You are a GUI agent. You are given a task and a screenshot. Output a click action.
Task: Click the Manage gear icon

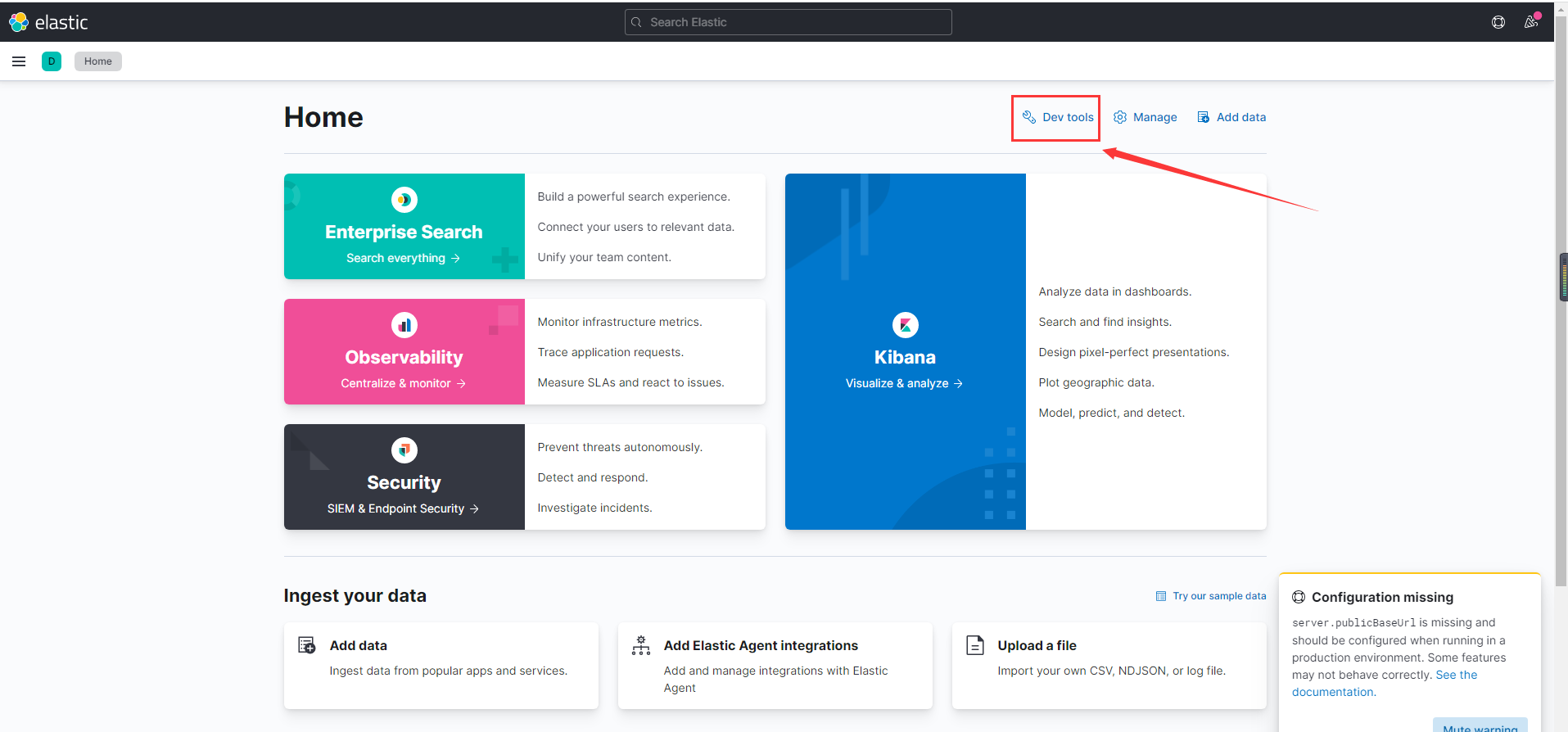pyautogui.click(x=1120, y=117)
